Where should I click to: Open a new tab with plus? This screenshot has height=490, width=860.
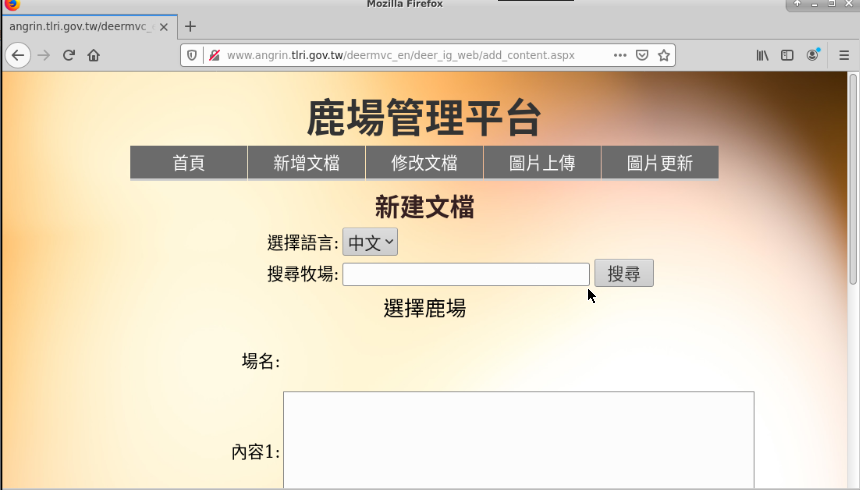pos(190,26)
